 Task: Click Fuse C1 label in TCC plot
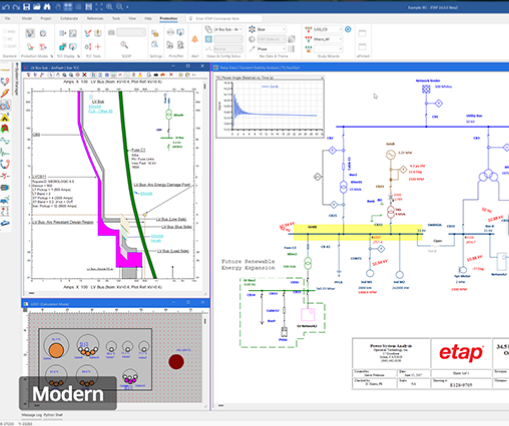pos(138,150)
